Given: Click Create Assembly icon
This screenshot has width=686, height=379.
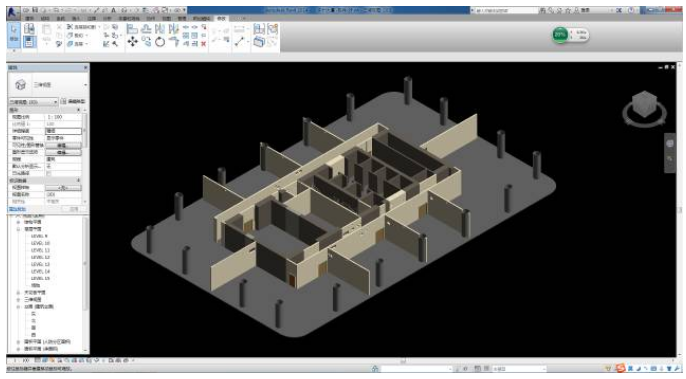Looking at the screenshot, I should tap(259, 29).
